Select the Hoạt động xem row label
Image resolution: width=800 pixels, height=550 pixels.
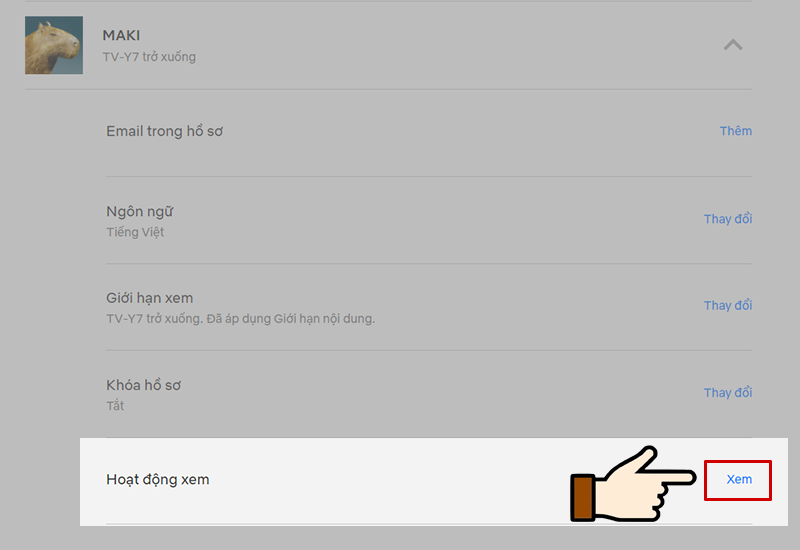point(158,480)
